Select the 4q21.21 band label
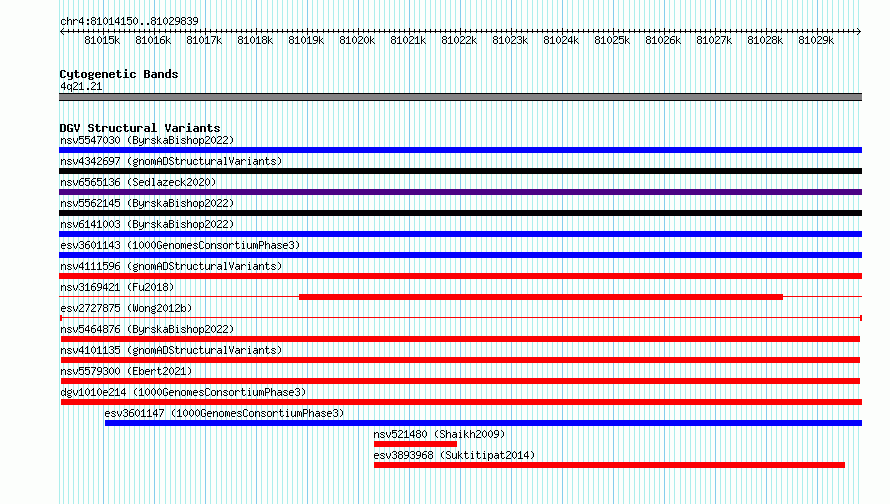 tap(81, 86)
